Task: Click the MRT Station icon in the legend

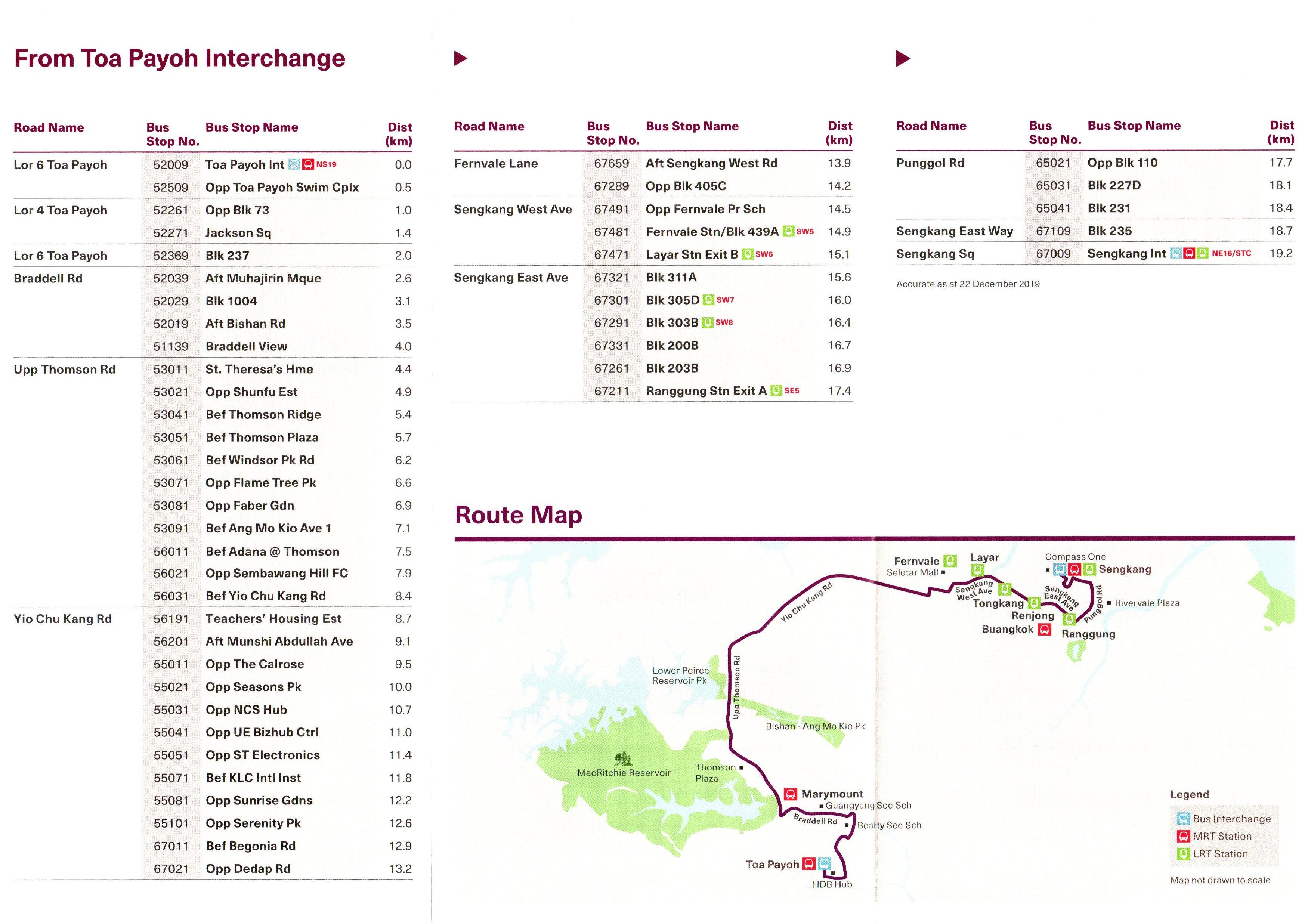Action: click(x=1183, y=836)
